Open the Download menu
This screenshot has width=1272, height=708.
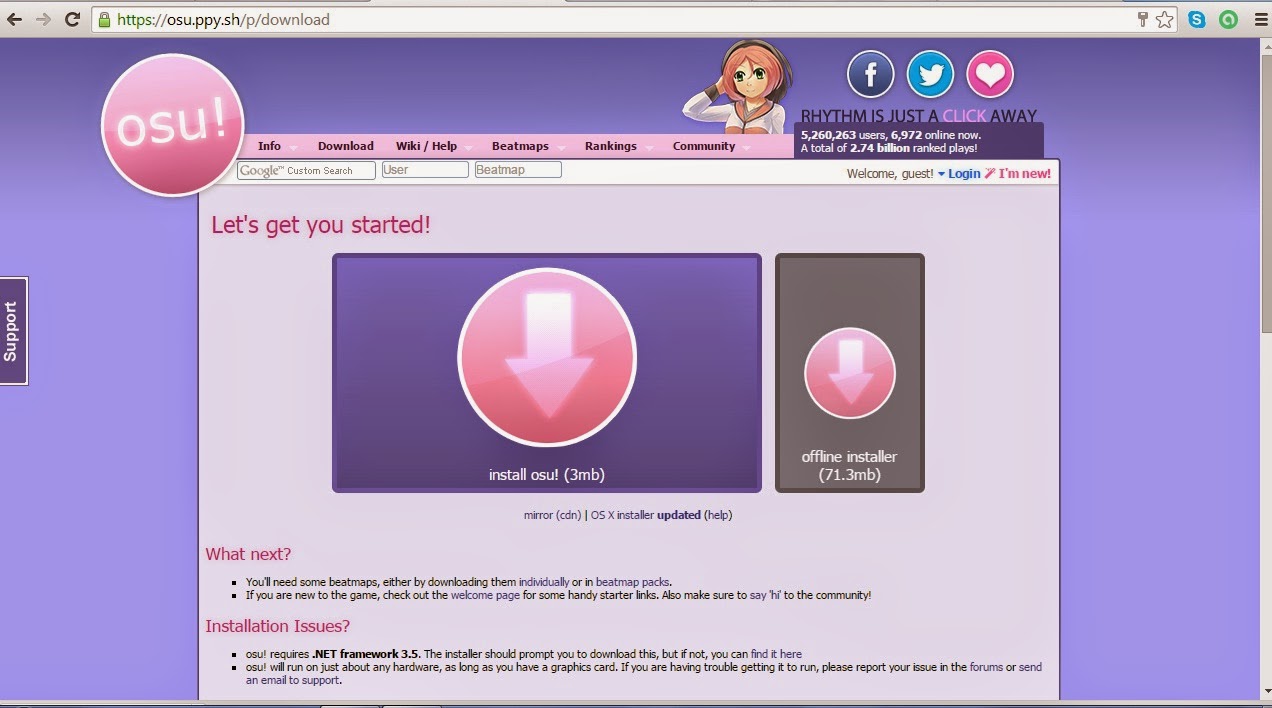(346, 146)
